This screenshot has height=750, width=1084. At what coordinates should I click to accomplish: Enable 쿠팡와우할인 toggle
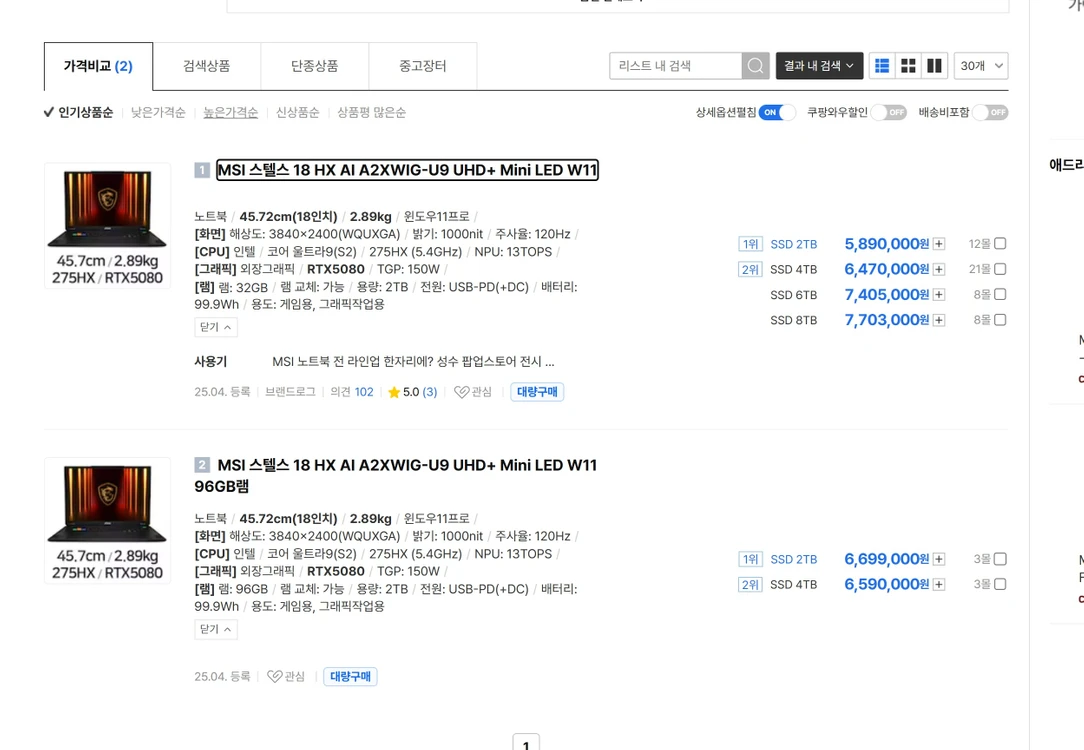pos(888,112)
